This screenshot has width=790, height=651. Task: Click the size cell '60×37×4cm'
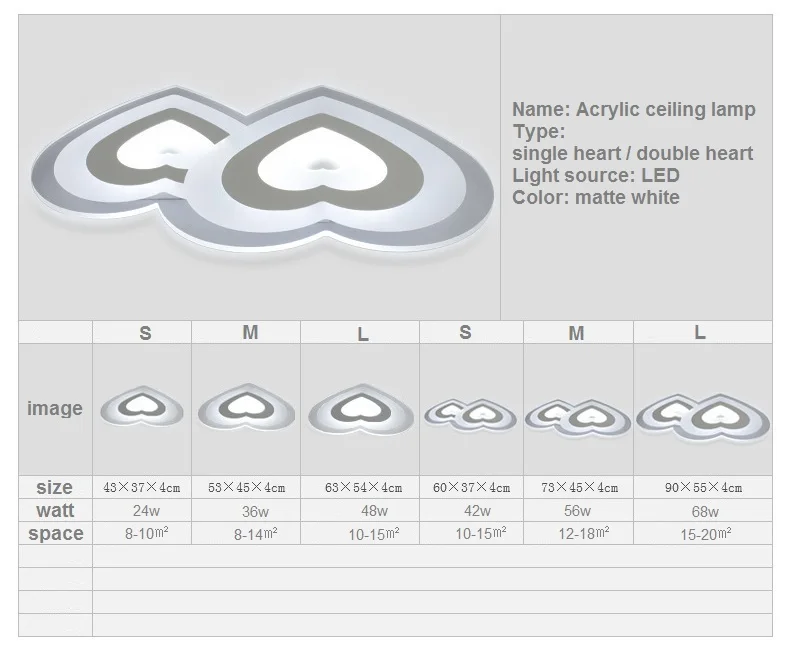[x=472, y=488]
